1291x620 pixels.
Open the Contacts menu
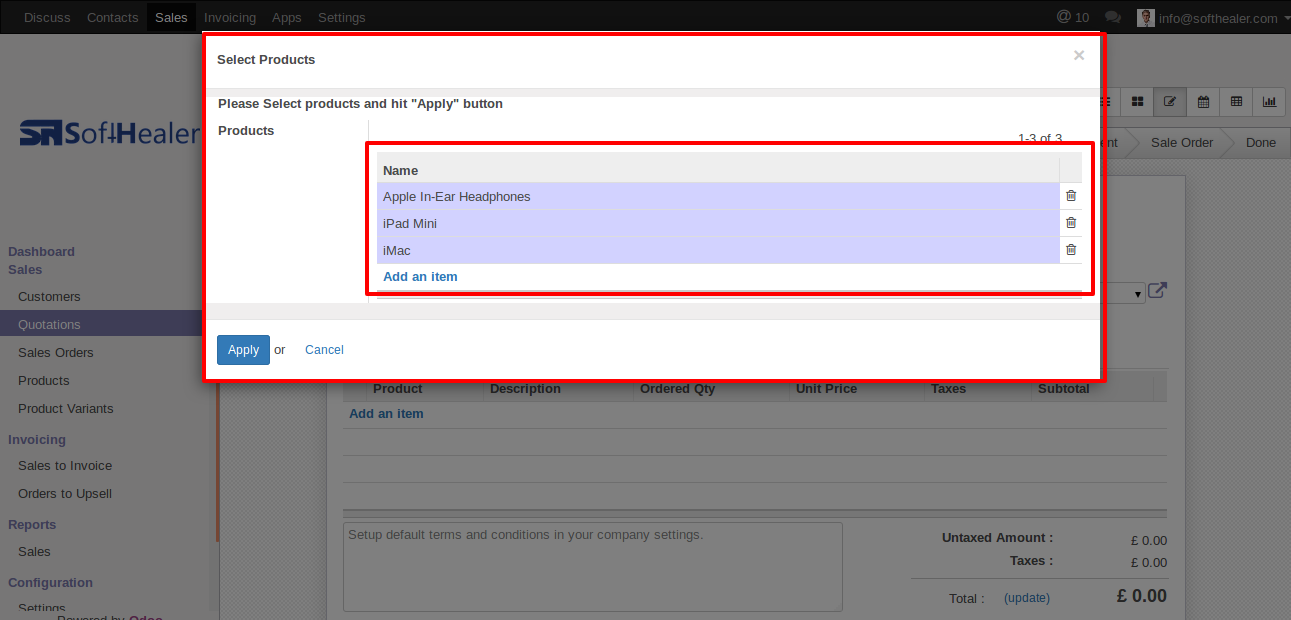pyautogui.click(x=113, y=17)
